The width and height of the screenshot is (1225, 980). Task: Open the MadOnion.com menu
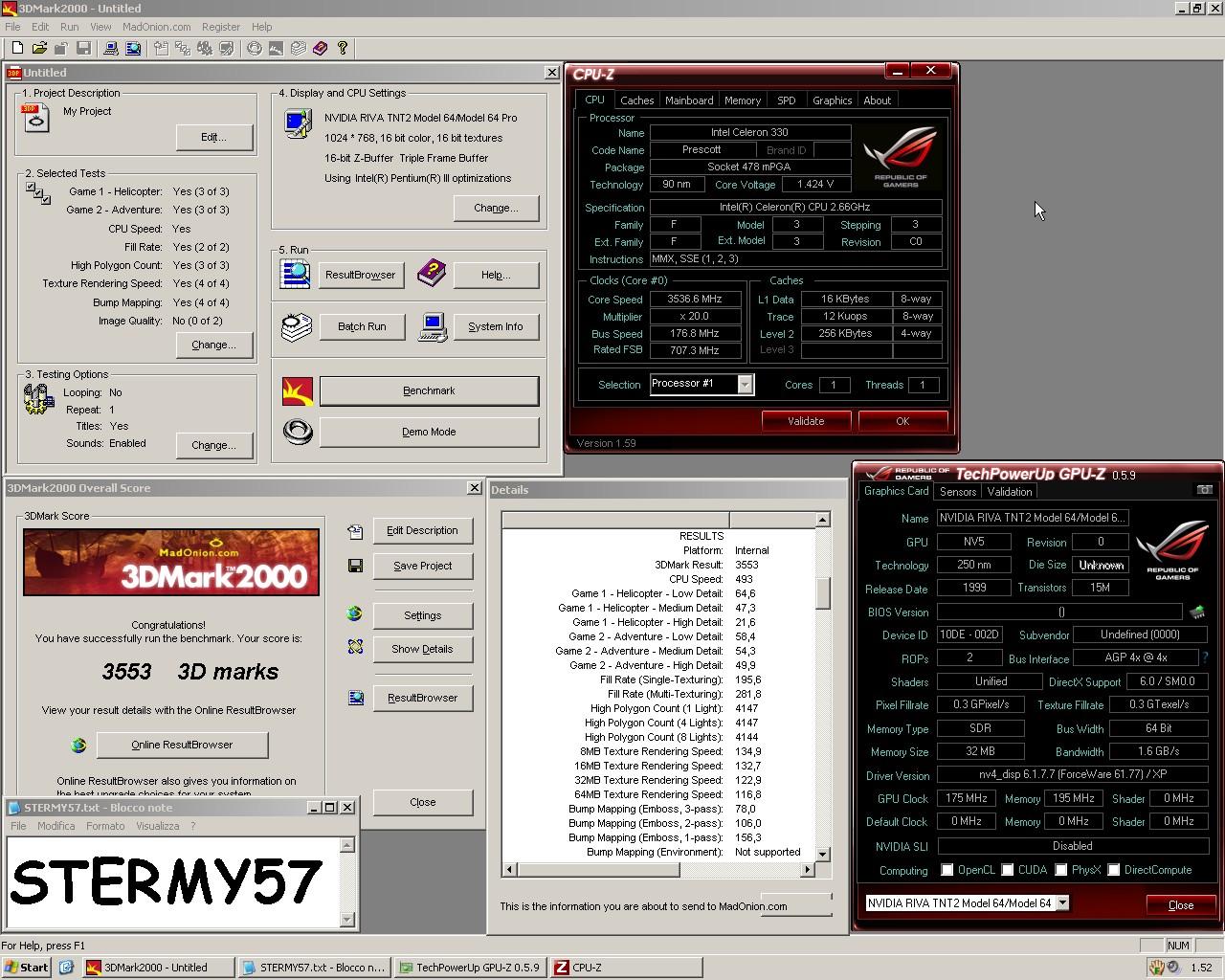click(157, 27)
